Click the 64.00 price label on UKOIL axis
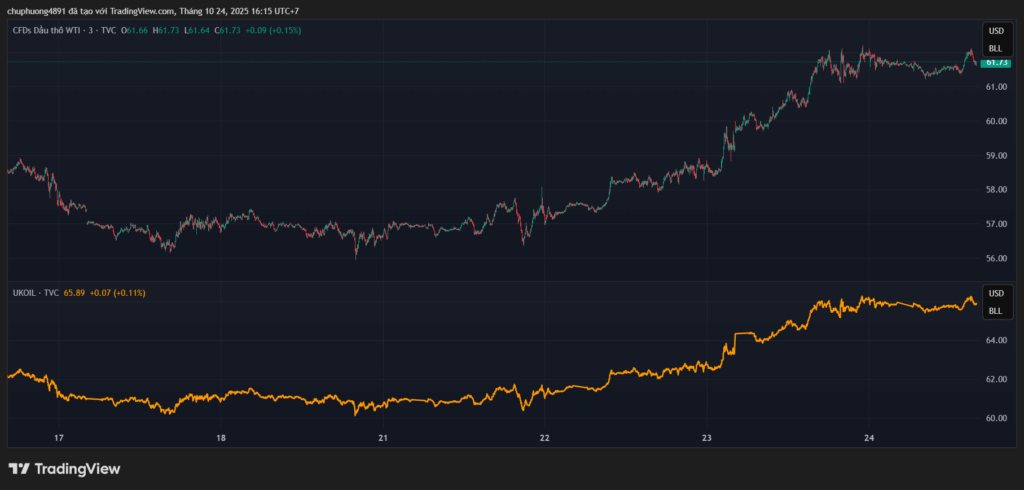This screenshot has height=490, width=1024. pos(996,340)
